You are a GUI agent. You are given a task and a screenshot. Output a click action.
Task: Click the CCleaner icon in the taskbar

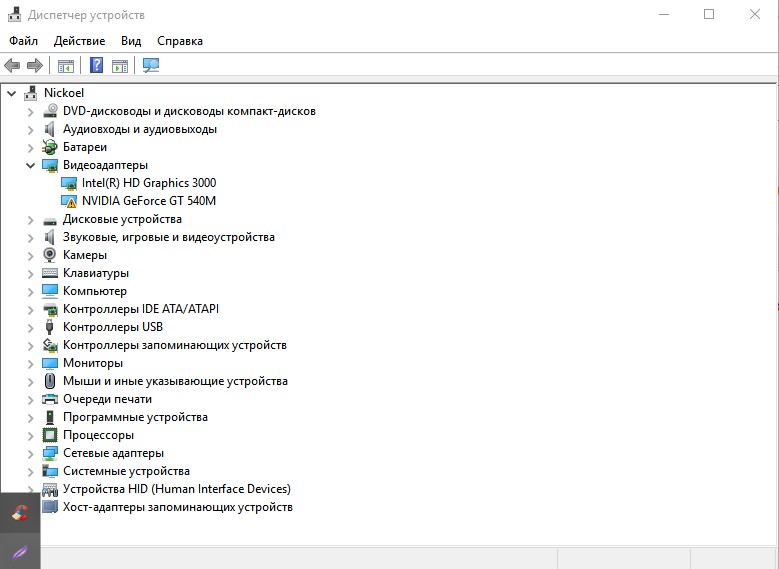(20, 512)
